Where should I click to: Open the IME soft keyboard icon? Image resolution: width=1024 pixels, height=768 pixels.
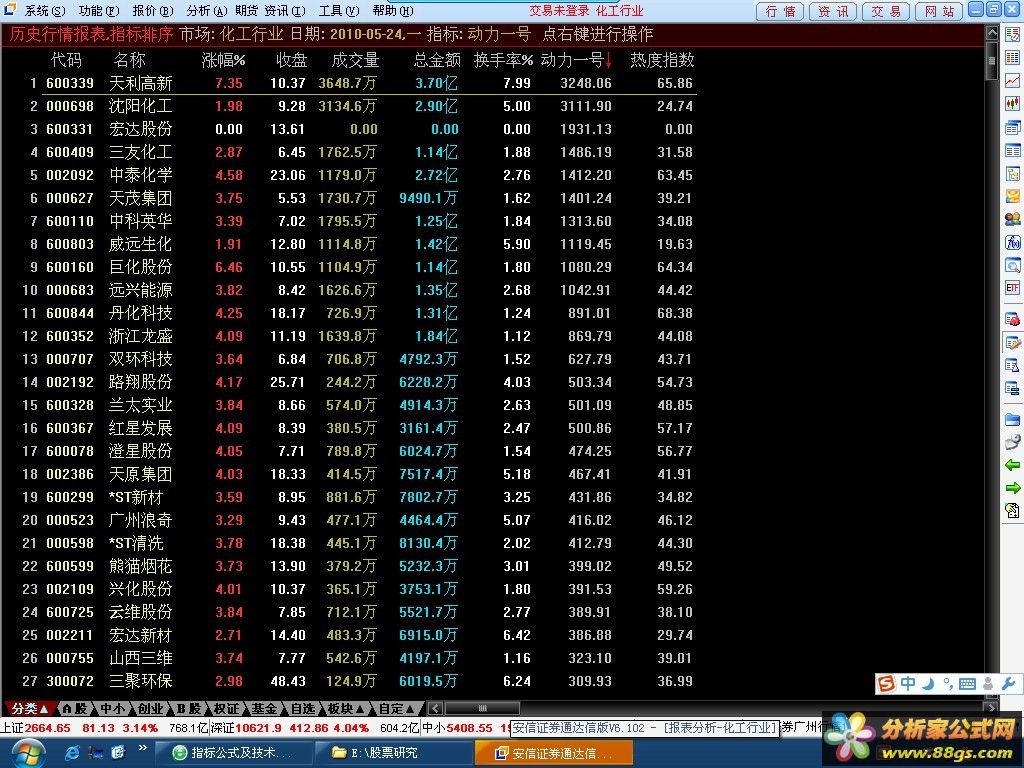tap(968, 684)
